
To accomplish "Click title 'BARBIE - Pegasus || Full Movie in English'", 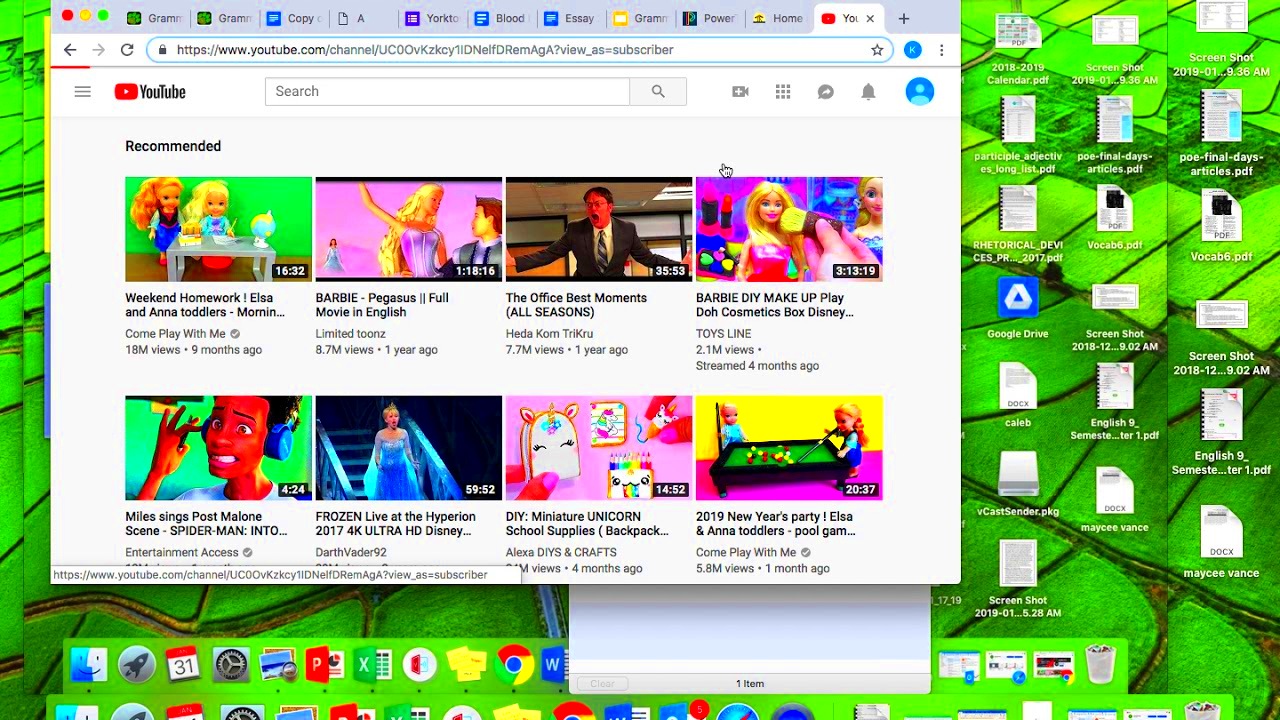I will (x=382, y=305).
